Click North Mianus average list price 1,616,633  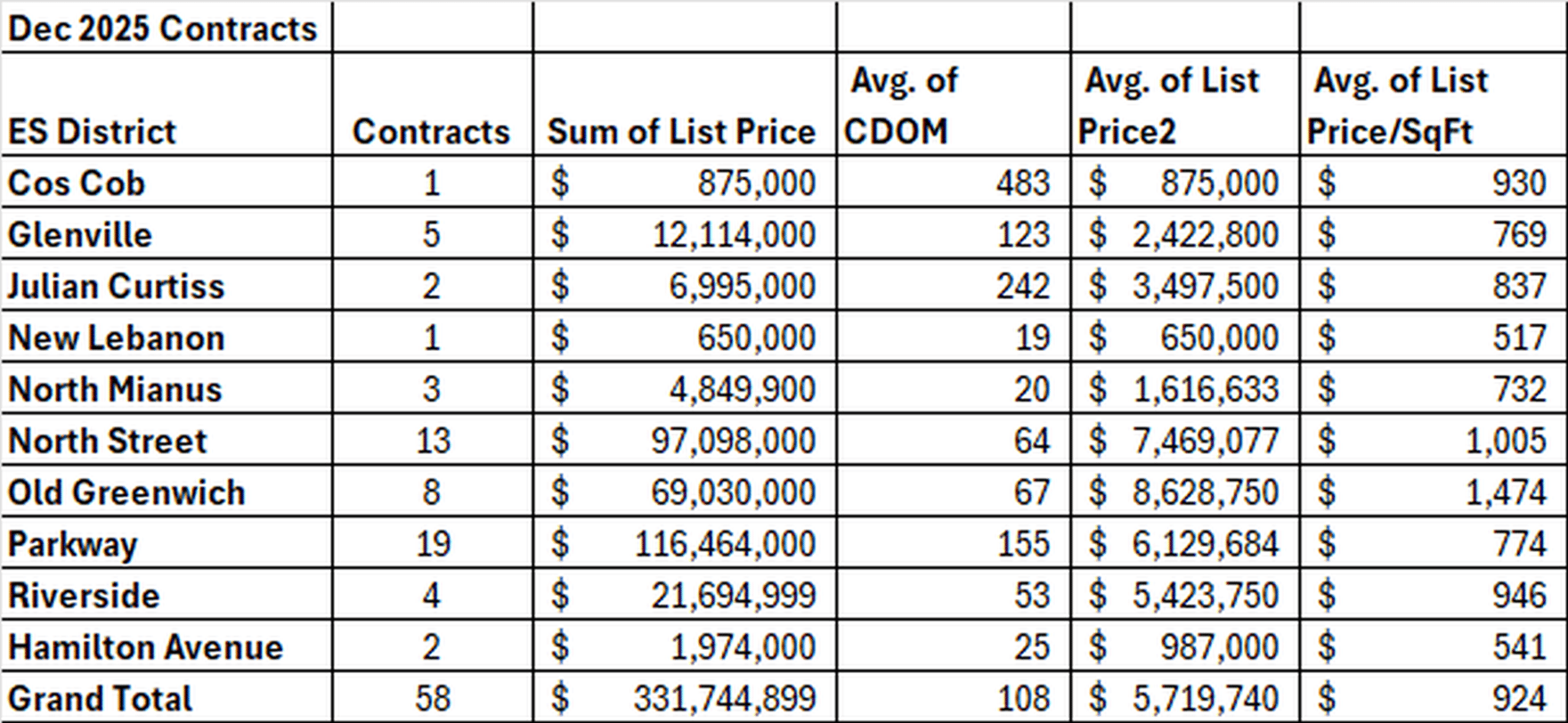click(1205, 389)
